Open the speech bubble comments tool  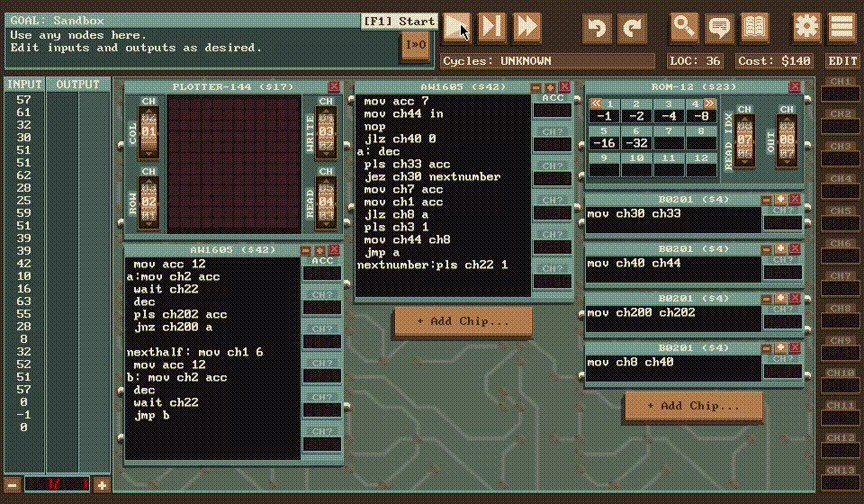coord(719,26)
